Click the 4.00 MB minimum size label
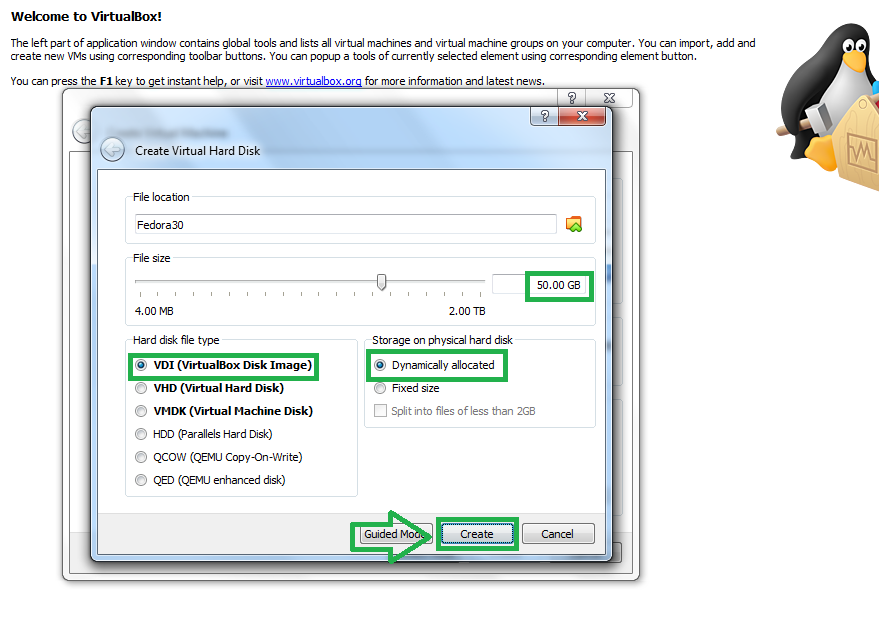The width and height of the screenshot is (879, 631). tap(154, 311)
